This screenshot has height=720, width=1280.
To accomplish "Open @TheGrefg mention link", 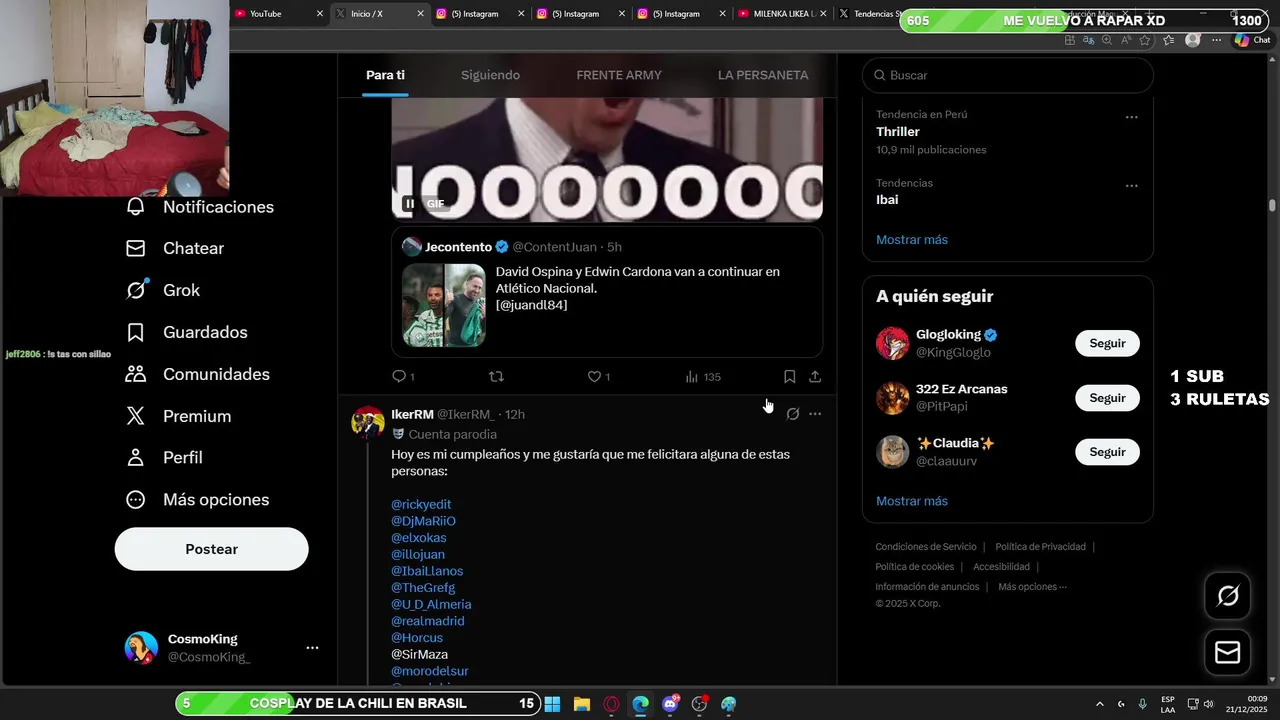I will tap(423, 588).
